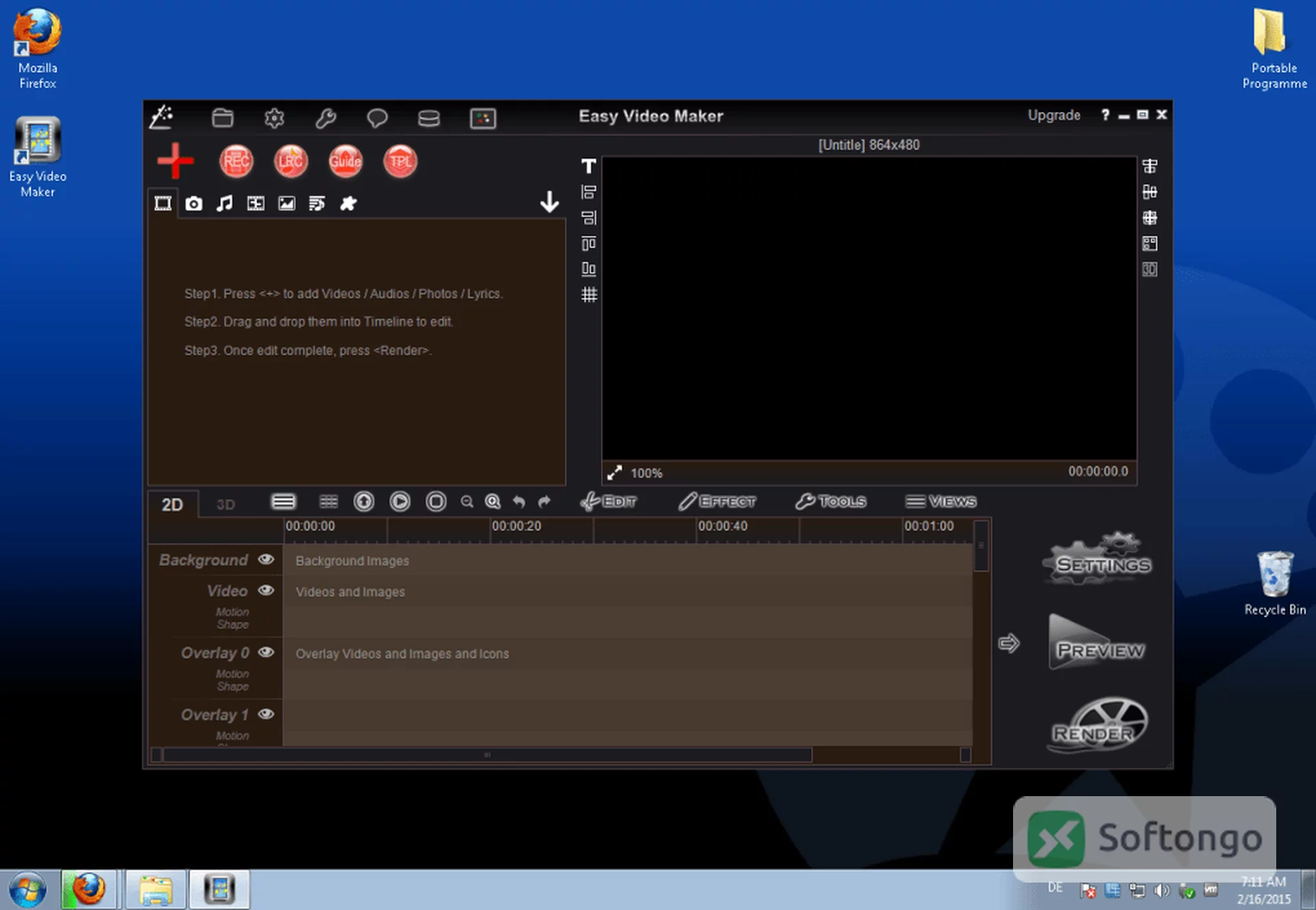Click the Render film reel button

[x=1097, y=726]
